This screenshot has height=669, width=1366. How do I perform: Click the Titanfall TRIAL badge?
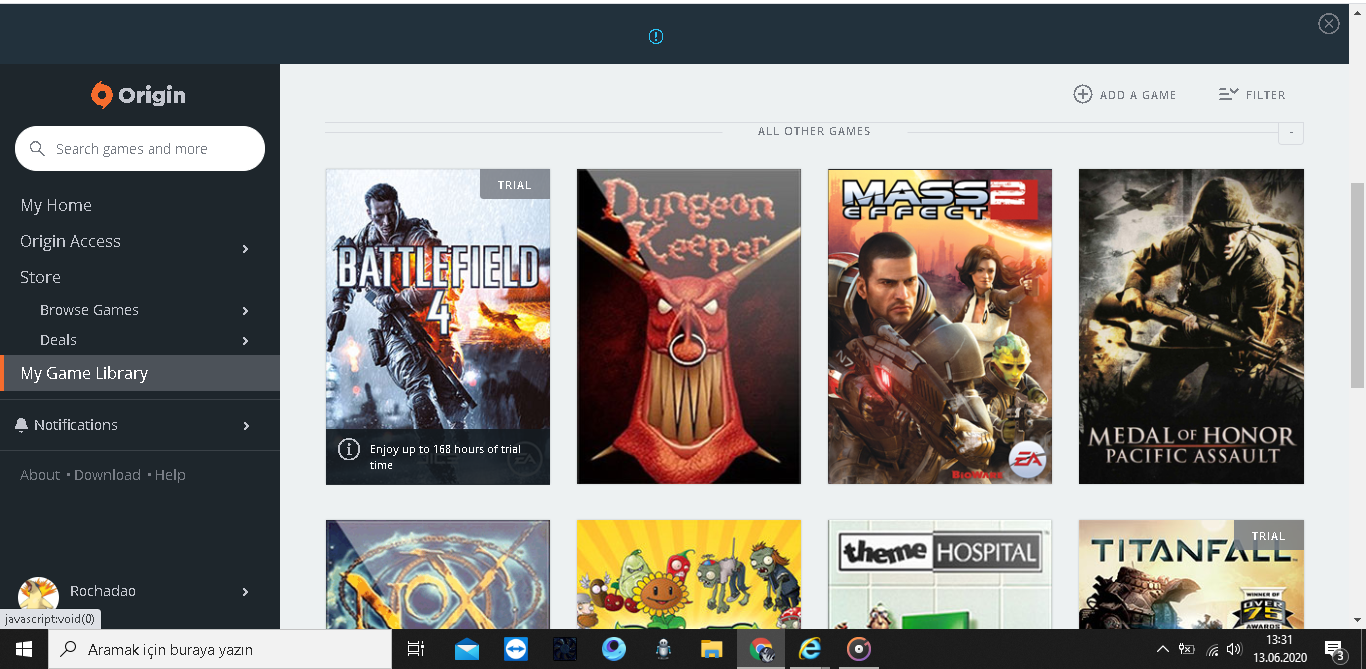coord(1268,535)
